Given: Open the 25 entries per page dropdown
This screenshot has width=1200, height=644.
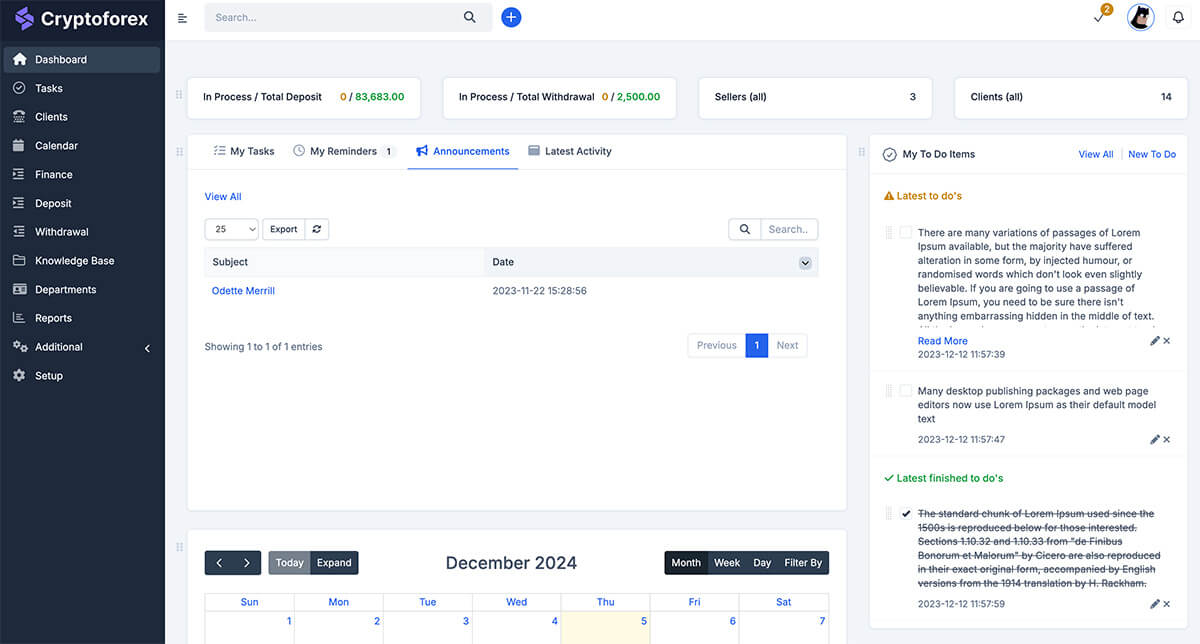Looking at the screenshot, I should 231,229.
